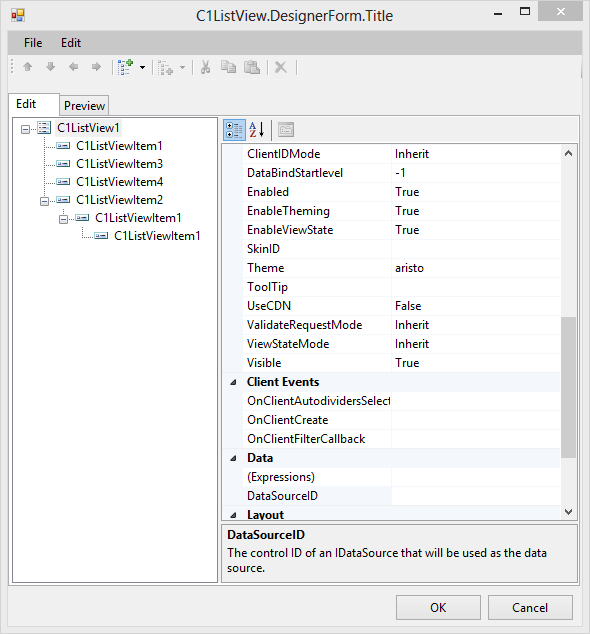
Task: Click the Move Down arrow toolbar icon
Action: (x=51, y=67)
